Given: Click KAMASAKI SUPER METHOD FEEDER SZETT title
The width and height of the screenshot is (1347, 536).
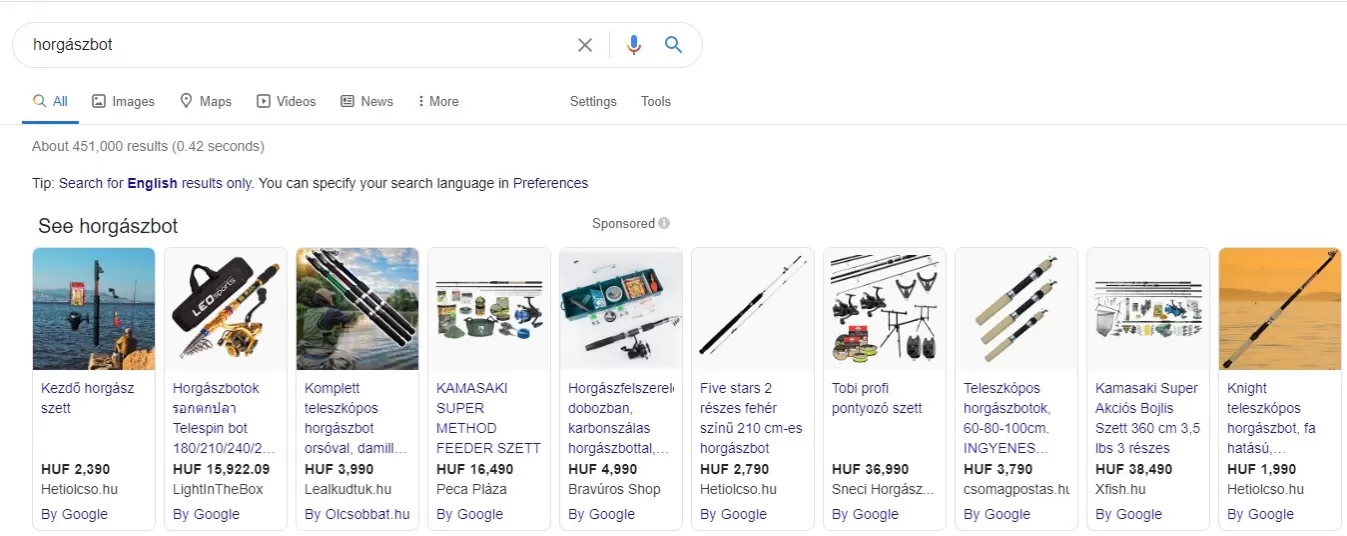Looking at the screenshot, I should (x=489, y=418).
